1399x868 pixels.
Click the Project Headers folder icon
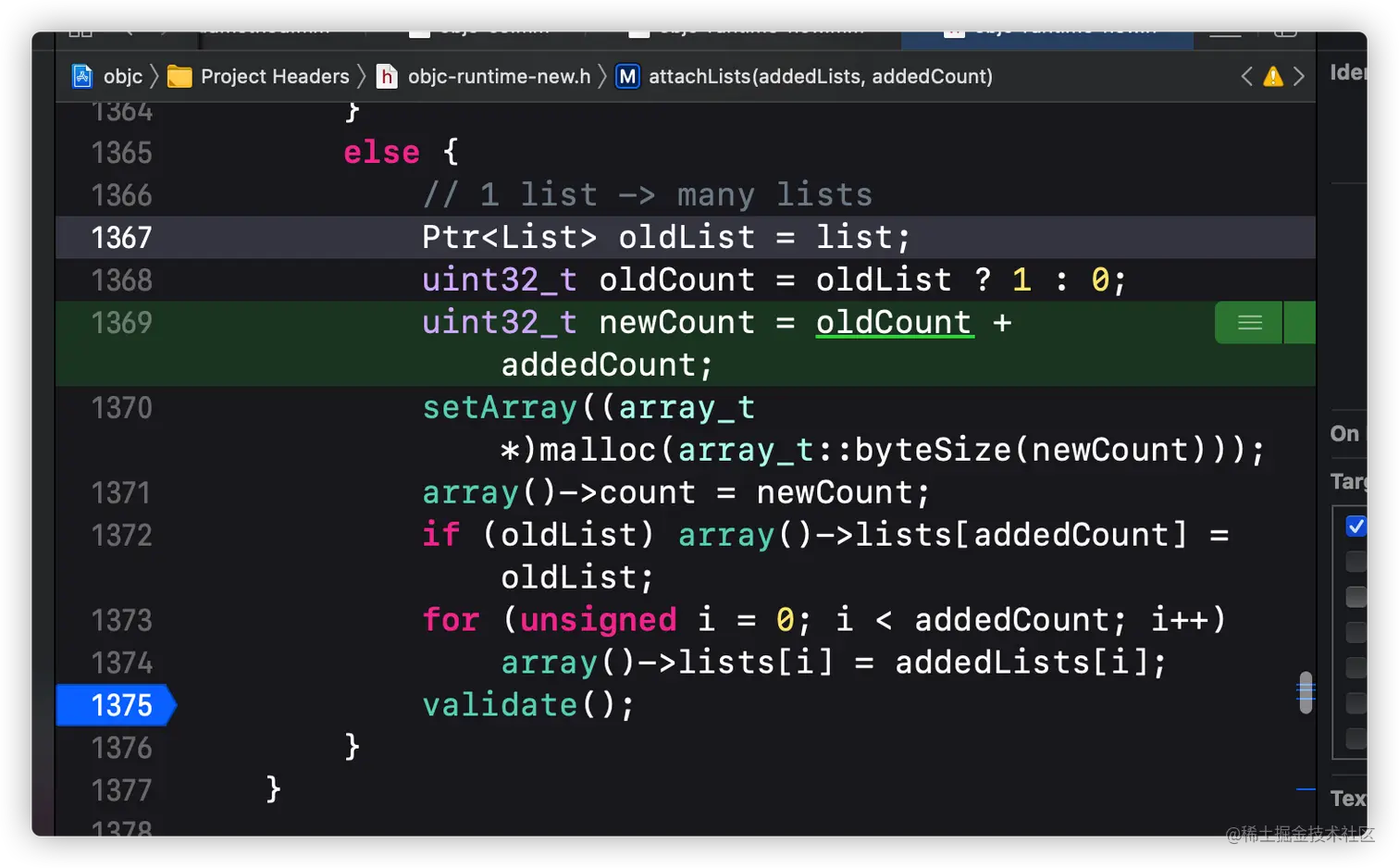(x=180, y=76)
